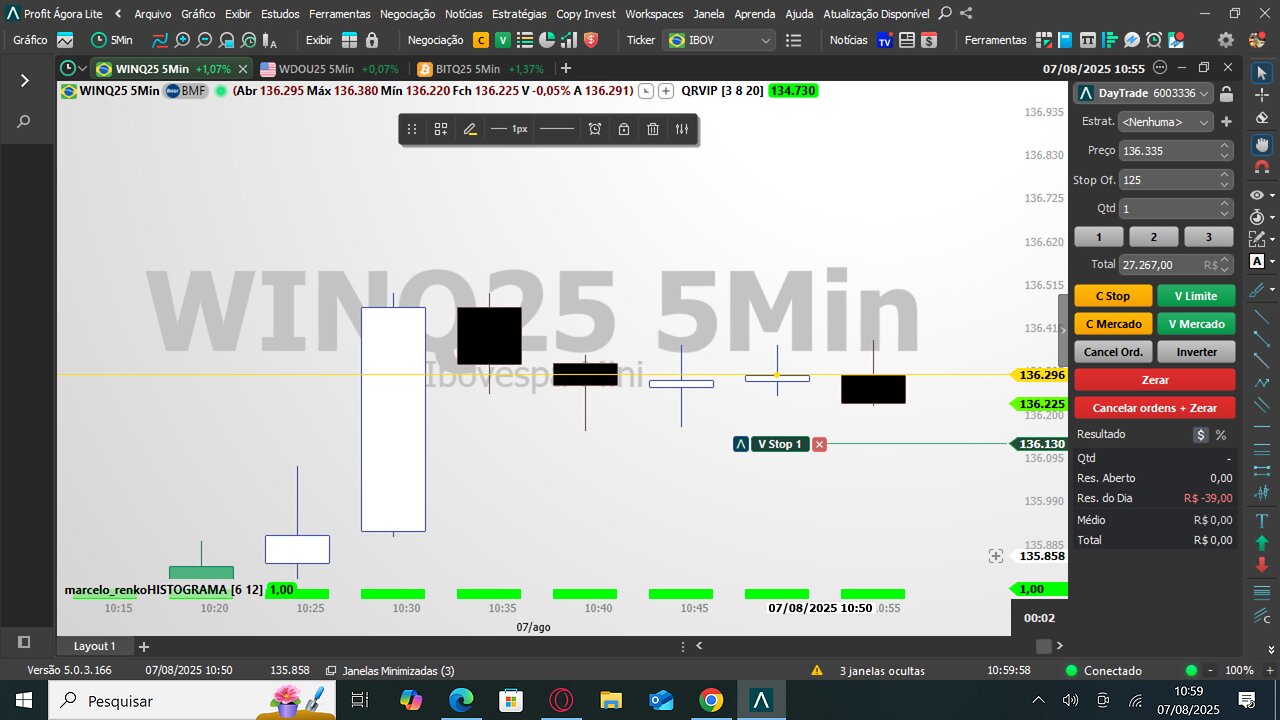Open the alarm clock alerts icon
Viewport: 1280px width, 720px height.
tap(1153, 40)
